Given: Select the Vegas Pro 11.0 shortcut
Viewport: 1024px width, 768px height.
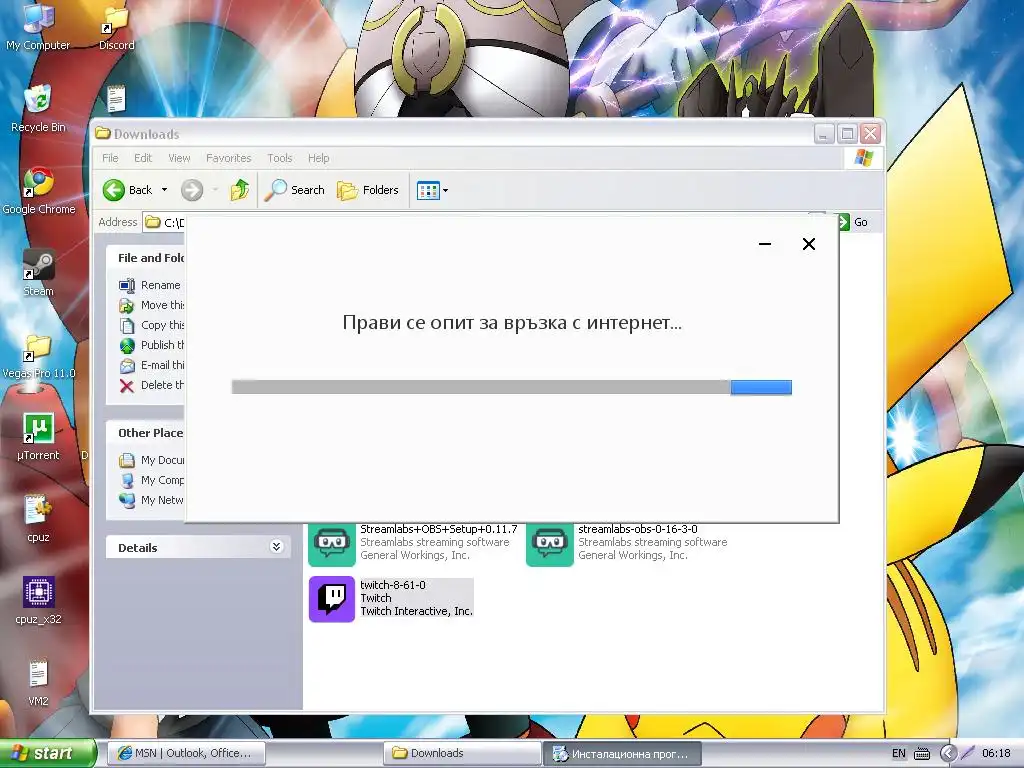Looking at the screenshot, I should (39, 355).
